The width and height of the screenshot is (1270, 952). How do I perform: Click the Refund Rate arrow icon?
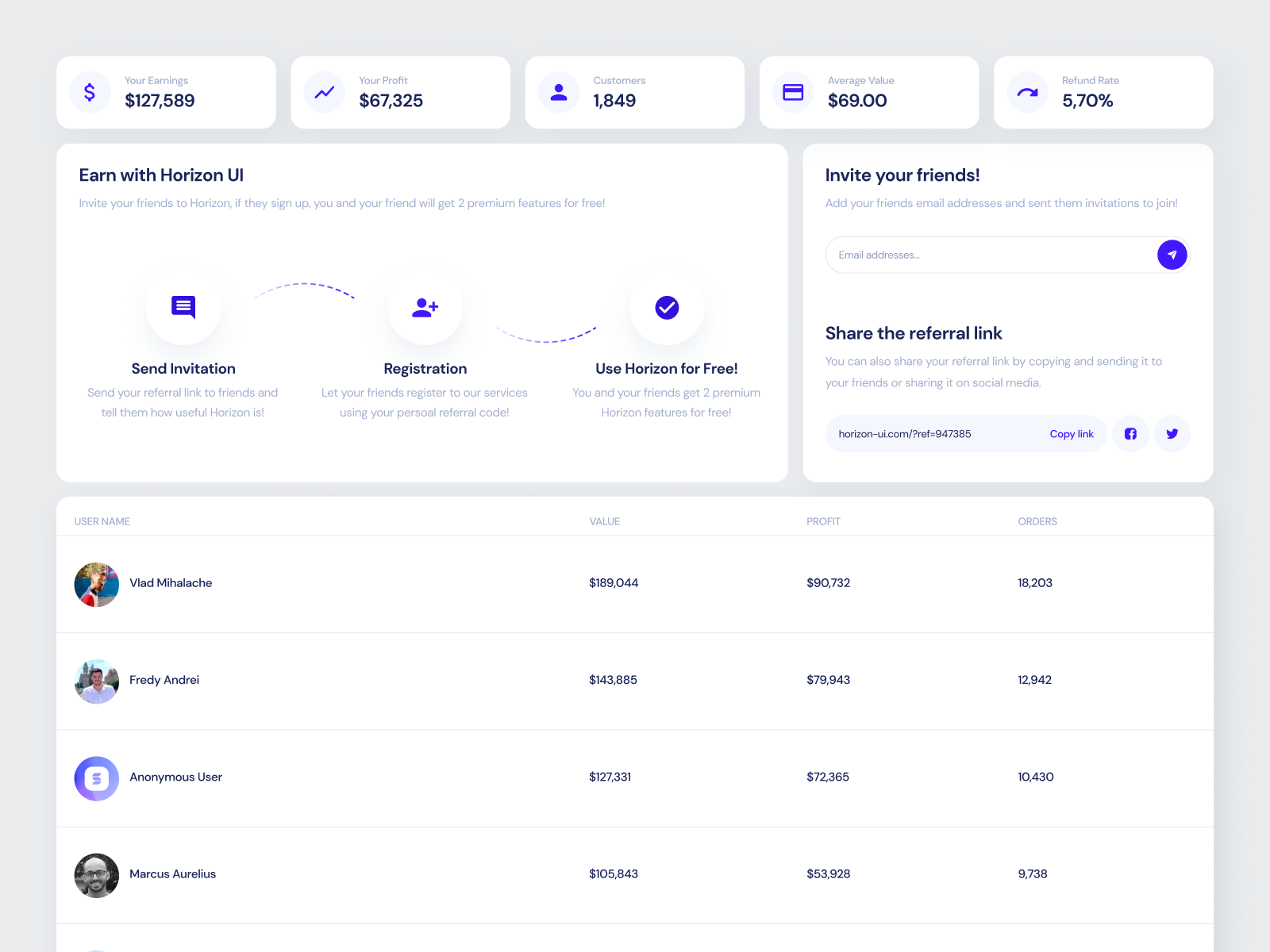[1026, 92]
